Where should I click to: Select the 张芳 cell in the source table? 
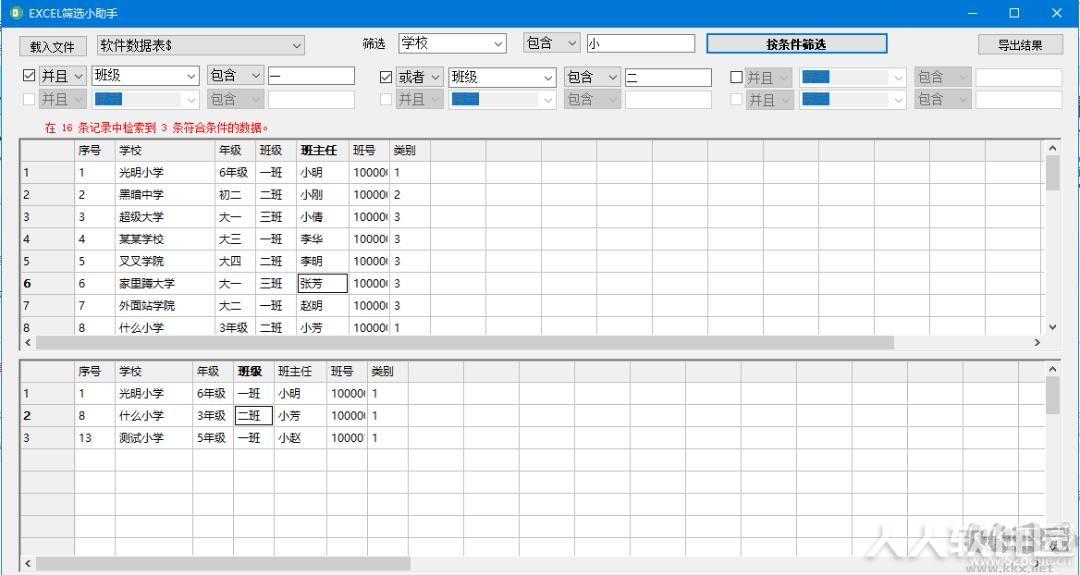click(x=323, y=283)
